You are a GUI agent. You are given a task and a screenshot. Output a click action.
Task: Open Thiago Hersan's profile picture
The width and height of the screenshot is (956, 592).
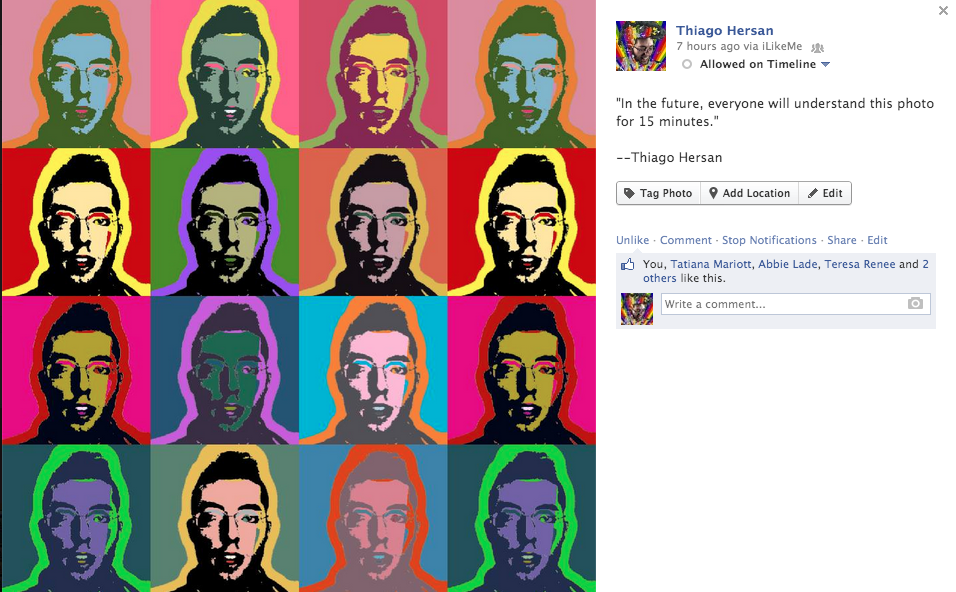pyautogui.click(x=641, y=46)
